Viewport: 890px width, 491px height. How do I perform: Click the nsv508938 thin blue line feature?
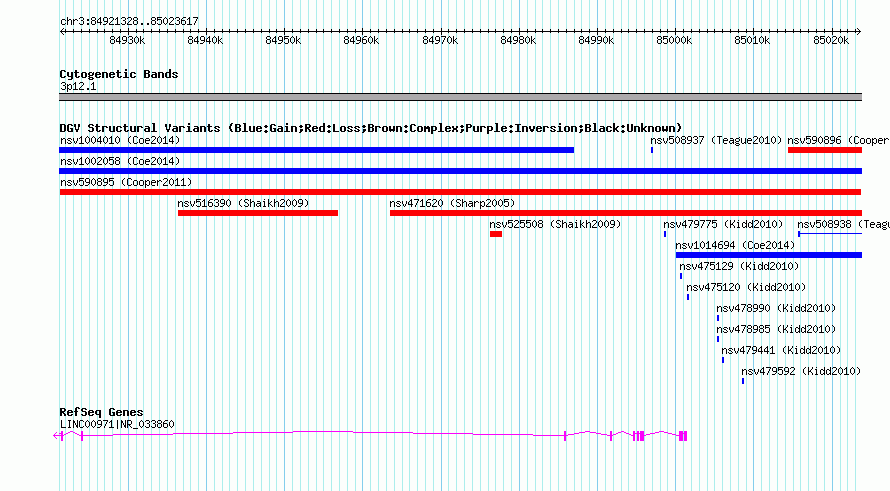[x=830, y=234]
